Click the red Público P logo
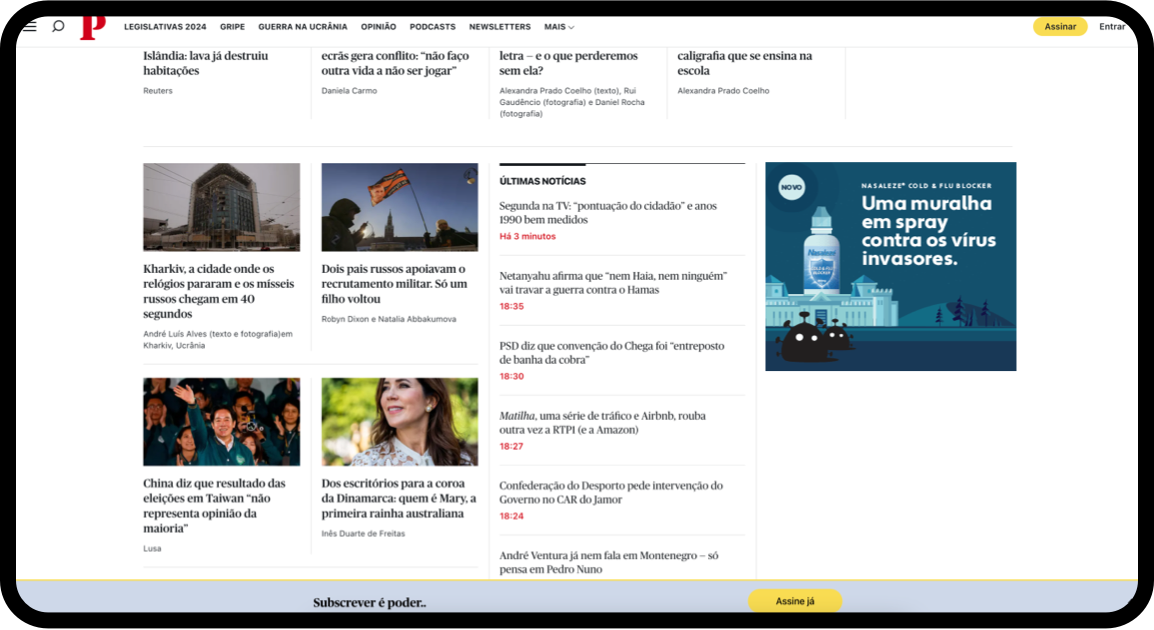The height and width of the screenshot is (630, 1154). tap(92, 27)
